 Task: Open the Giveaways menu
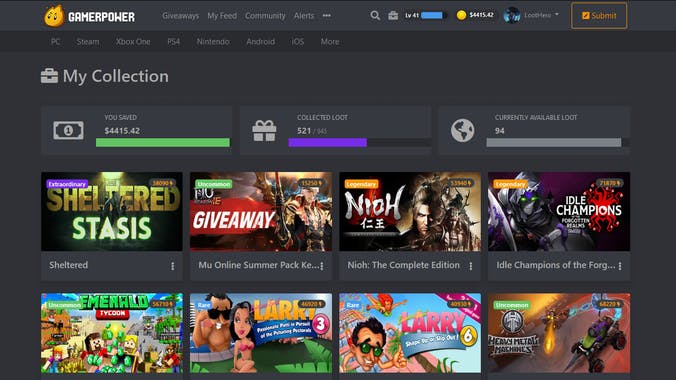(x=181, y=16)
